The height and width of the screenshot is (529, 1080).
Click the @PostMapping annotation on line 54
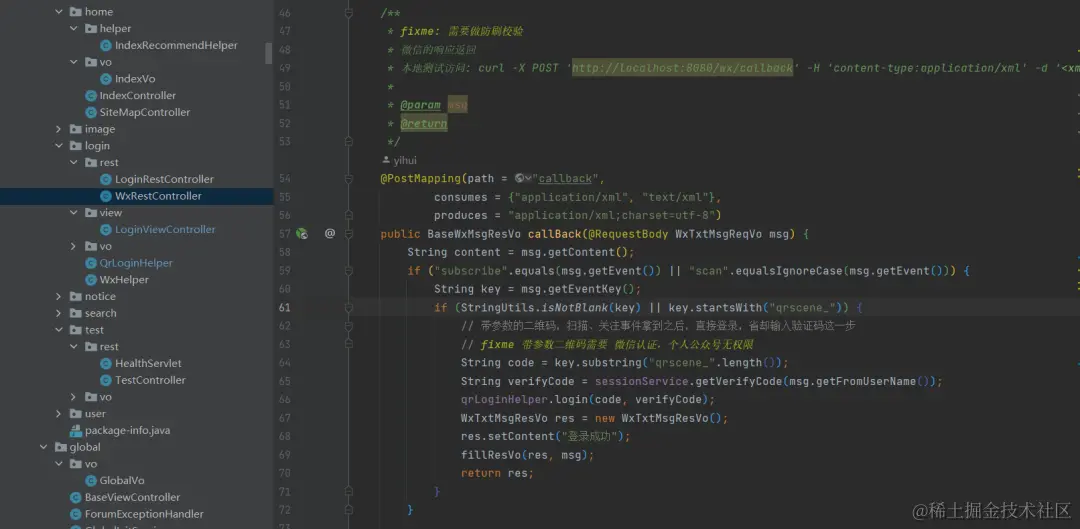tap(420, 178)
